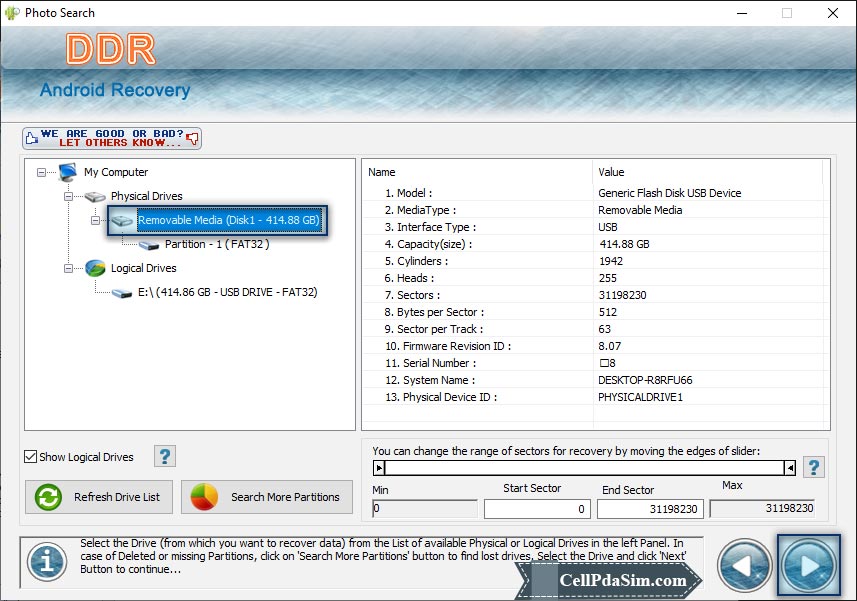Click the E:\ drive icon
This screenshot has width=857, height=601.
click(x=122, y=293)
